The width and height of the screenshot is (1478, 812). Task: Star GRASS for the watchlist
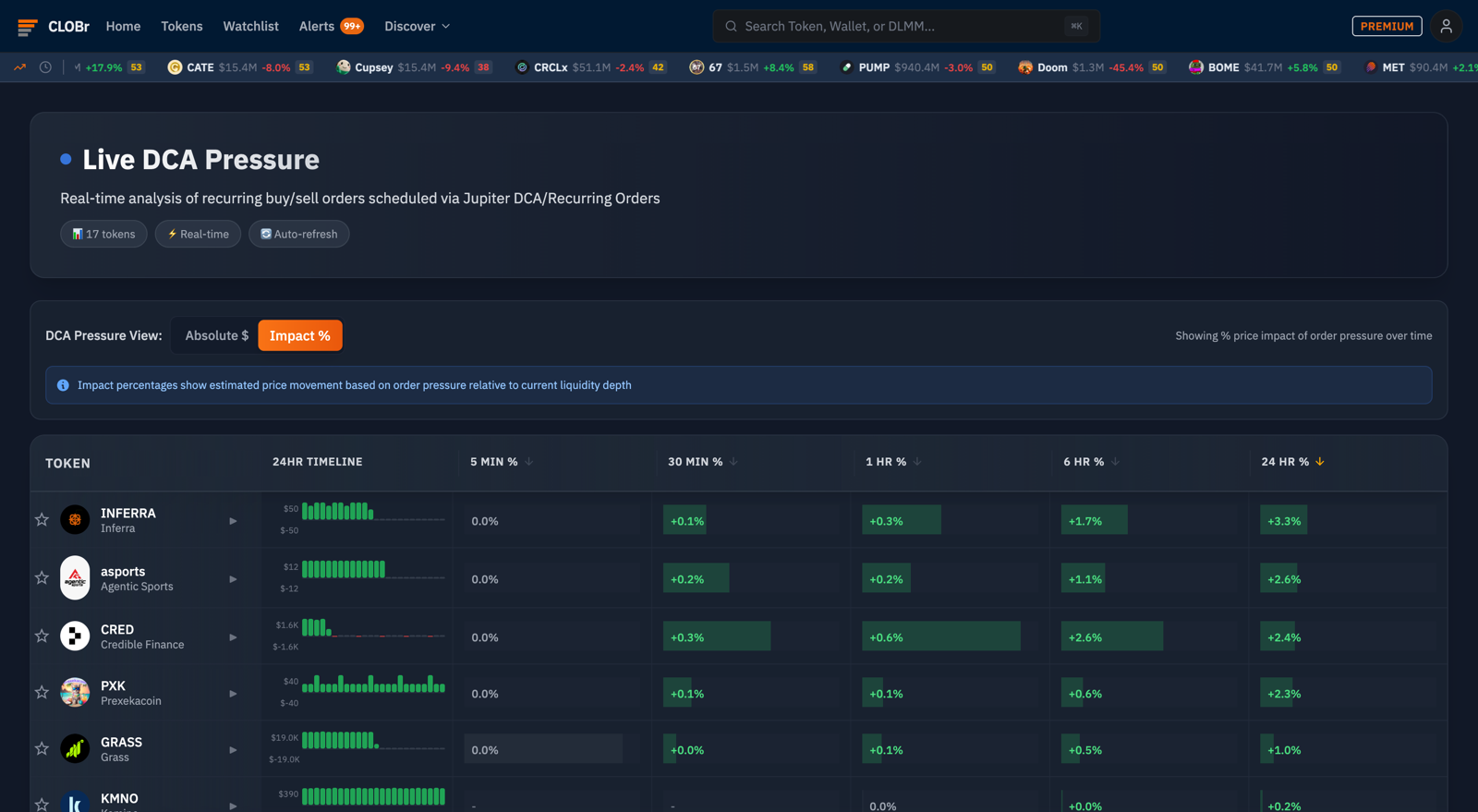click(x=42, y=749)
